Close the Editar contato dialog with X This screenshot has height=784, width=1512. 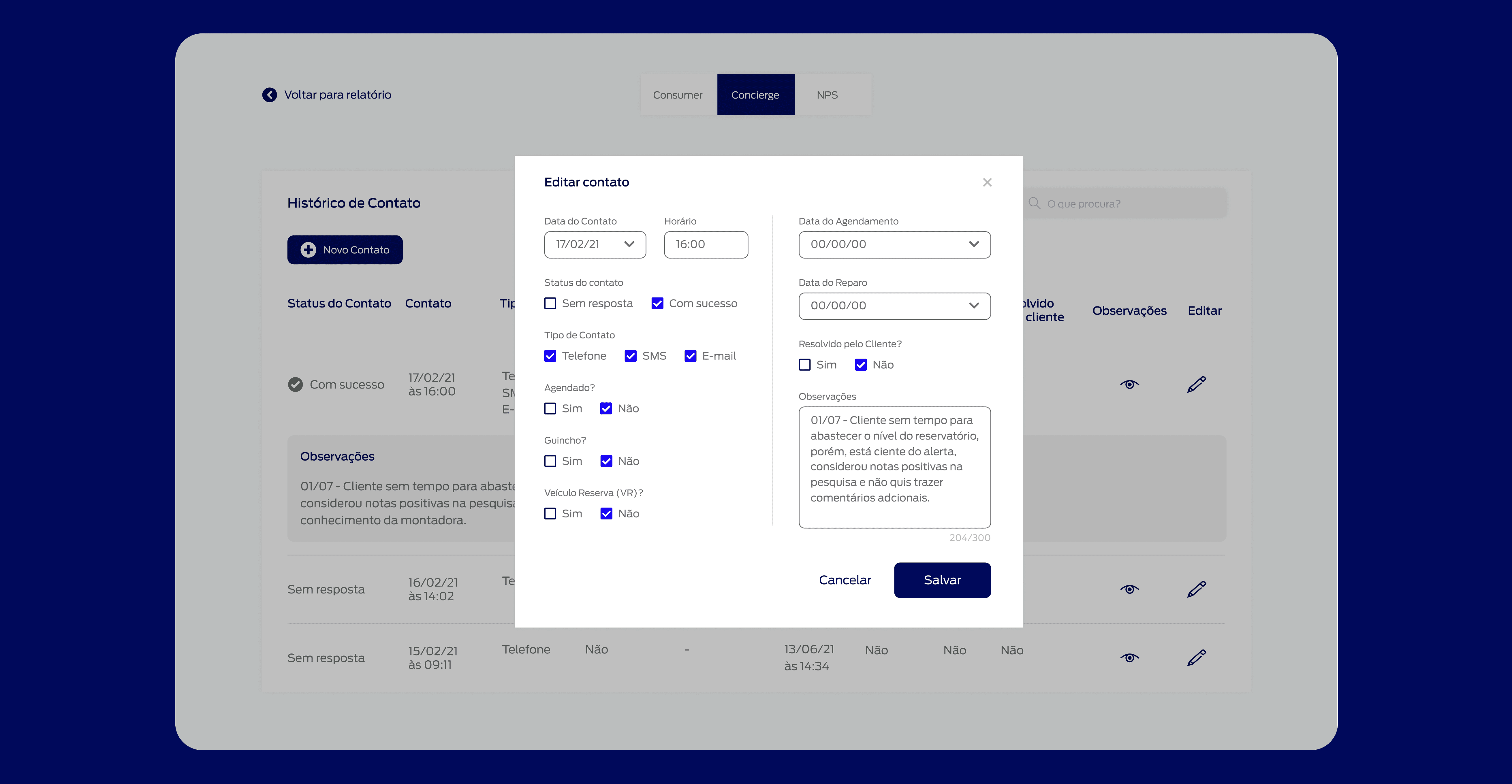(x=987, y=182)
